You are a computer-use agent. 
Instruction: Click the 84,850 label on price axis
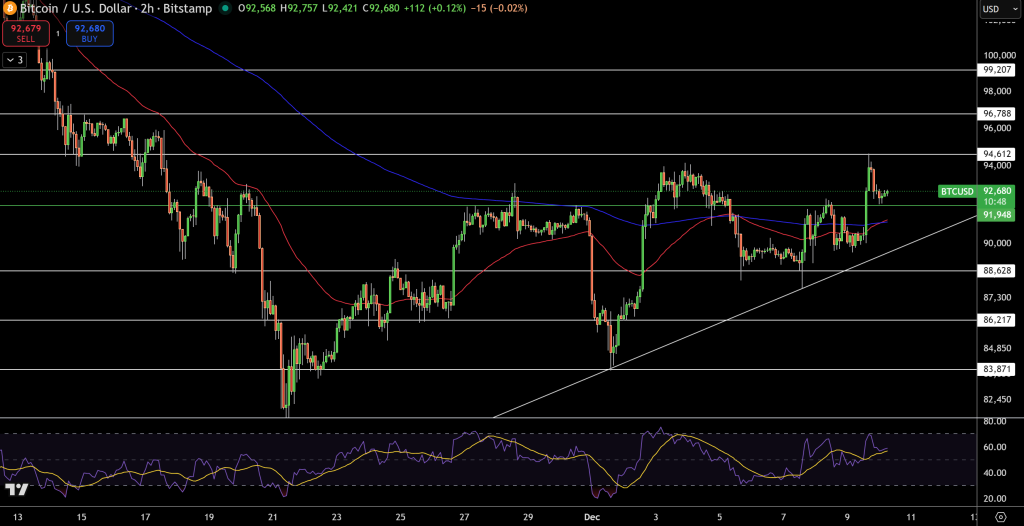point(997,348)
